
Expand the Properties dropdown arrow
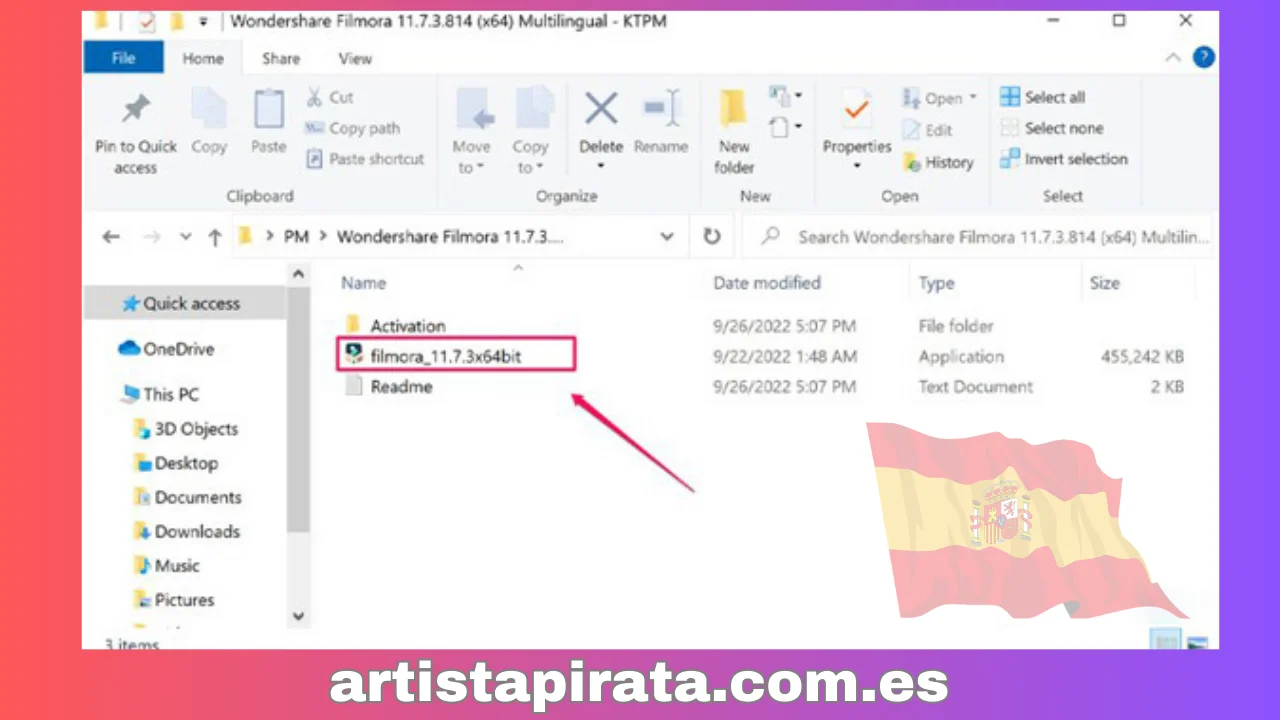point(856,166)
